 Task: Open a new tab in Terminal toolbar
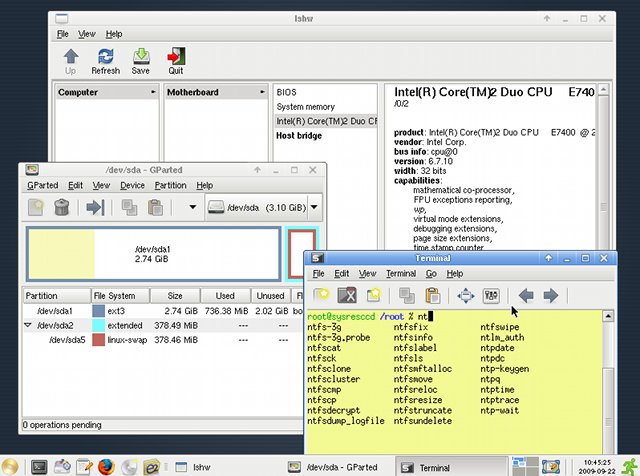[321, 295]
